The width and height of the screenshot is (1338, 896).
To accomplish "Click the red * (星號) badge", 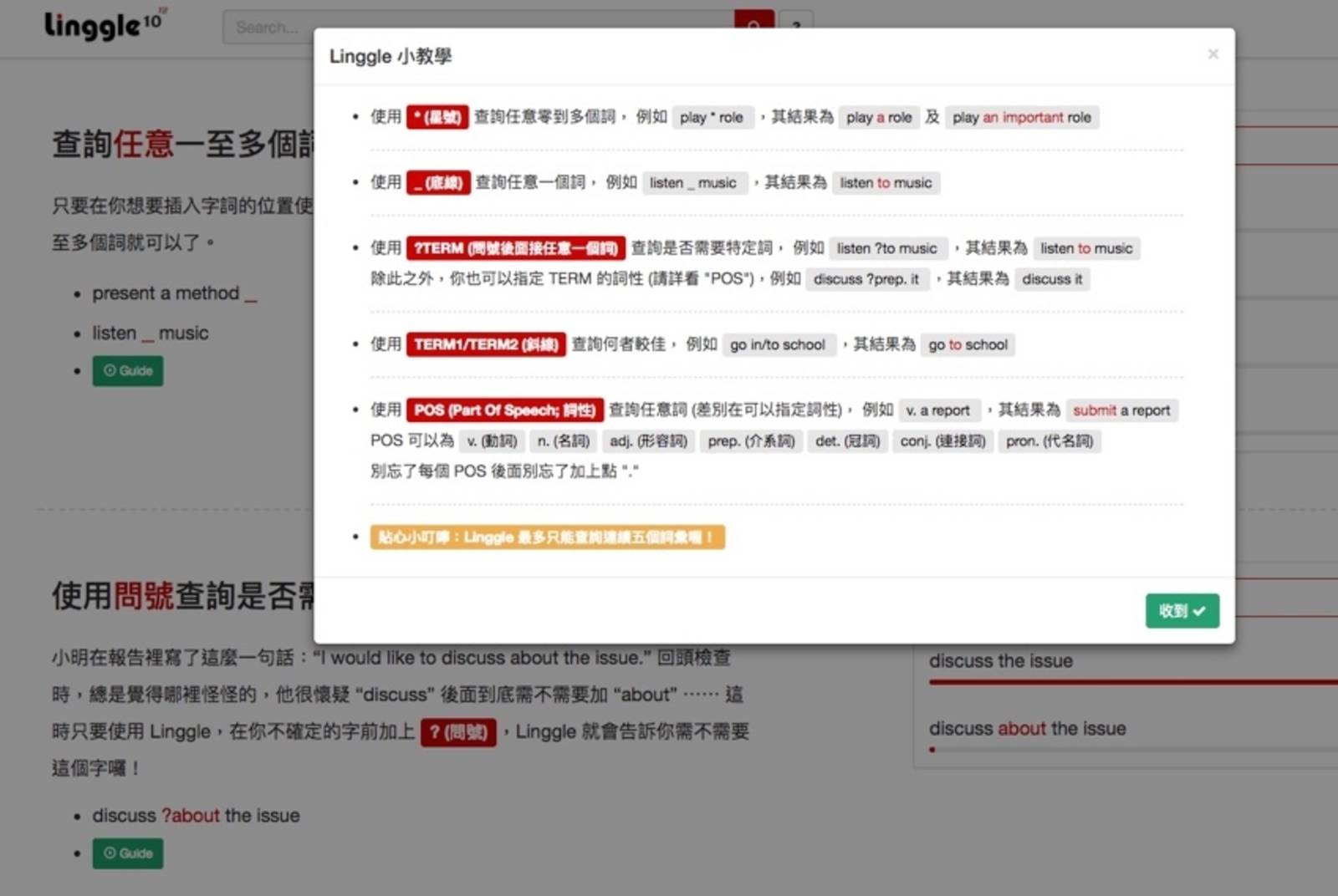I will [437, 117].
